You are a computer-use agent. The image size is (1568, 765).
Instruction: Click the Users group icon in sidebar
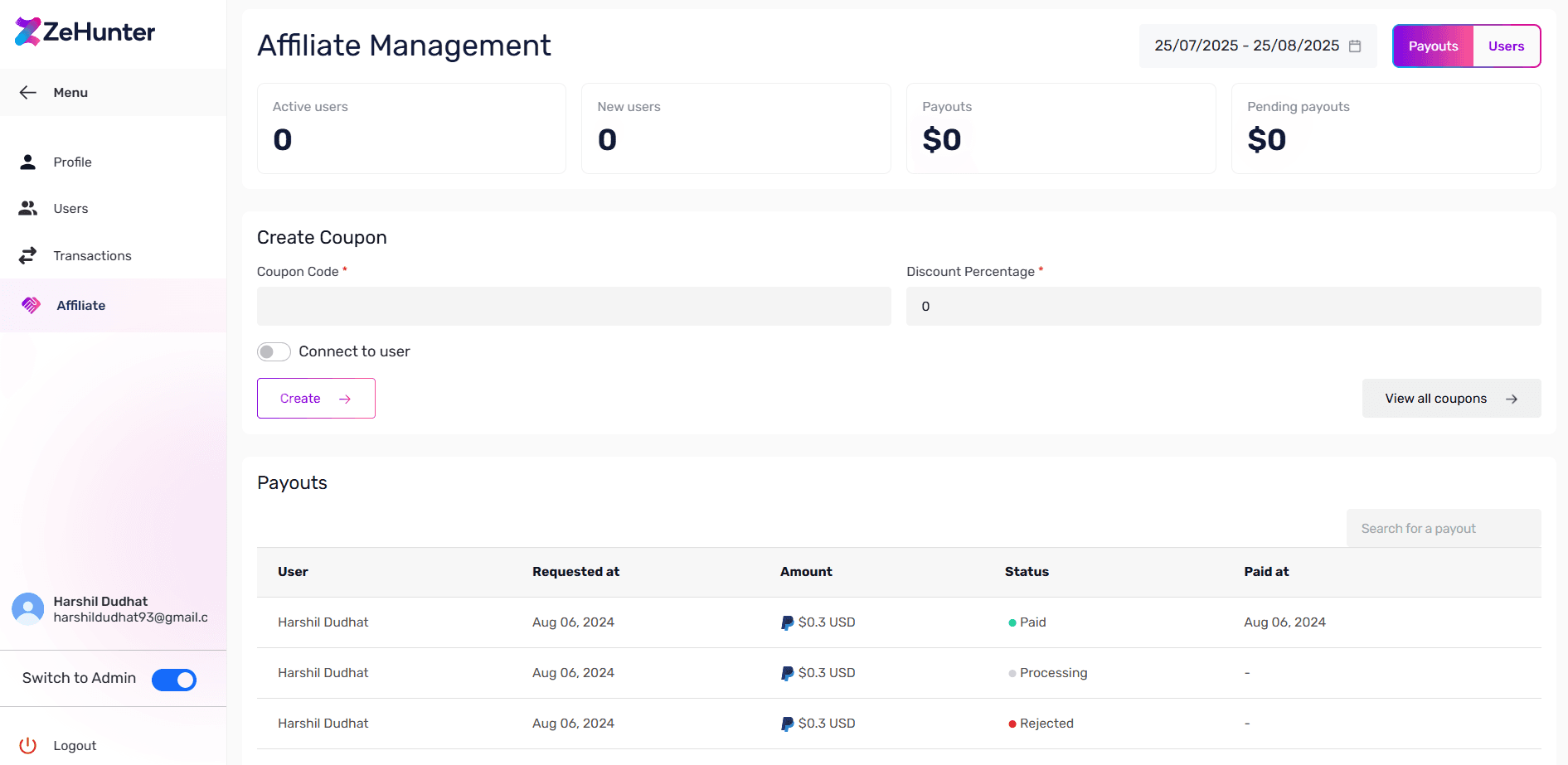(28, 209)
